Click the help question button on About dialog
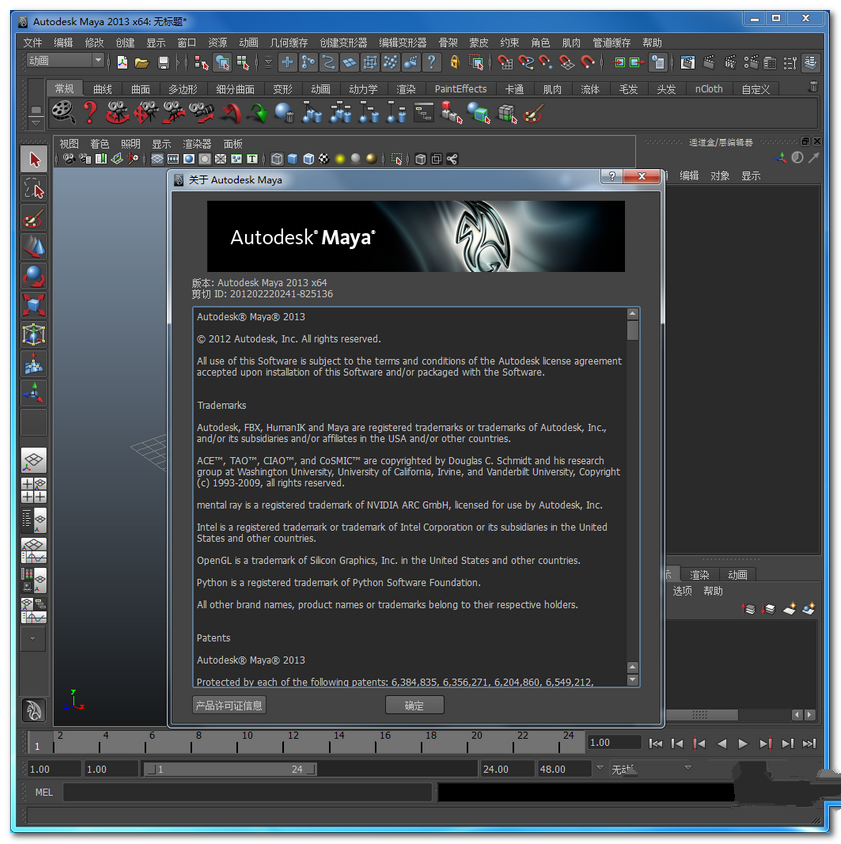This screenshot has width=841, height=844. click(612, 176)
